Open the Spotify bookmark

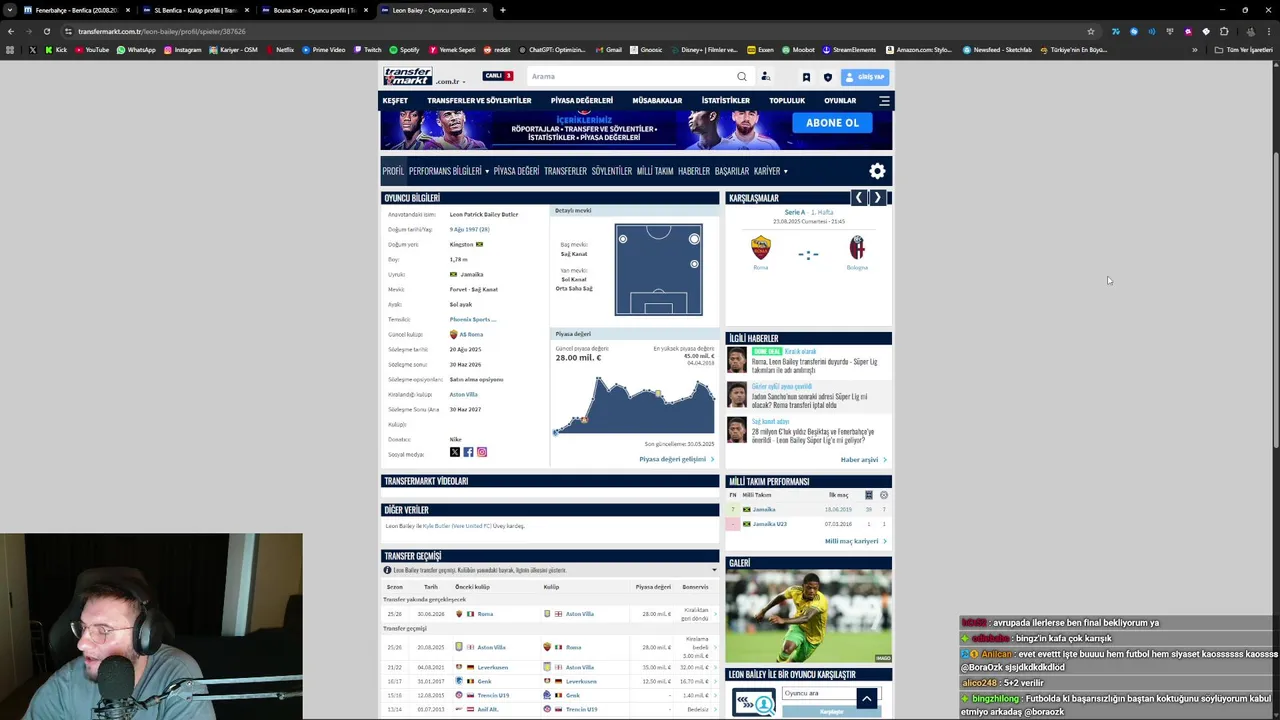pos(404,49)
